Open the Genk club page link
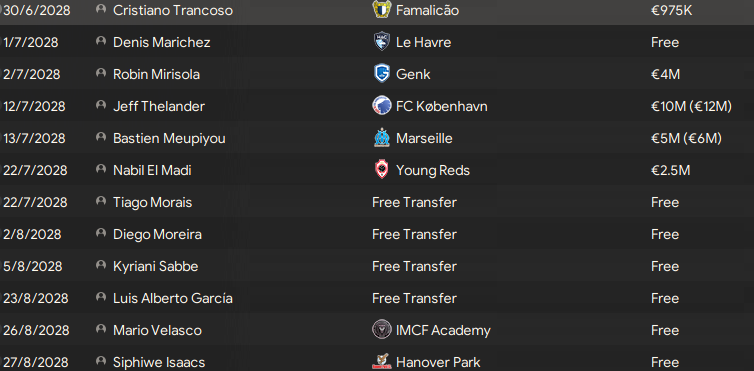This screenshot has width=754, height=371. tap(413, 74)
